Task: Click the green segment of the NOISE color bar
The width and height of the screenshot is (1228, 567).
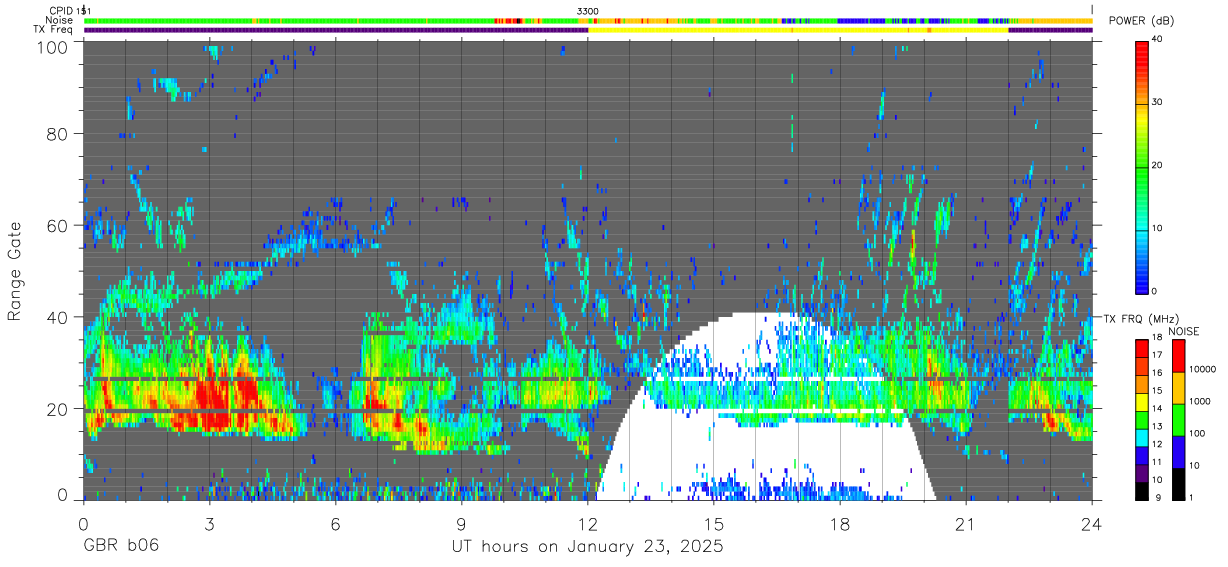Action: pos(1178,419)
